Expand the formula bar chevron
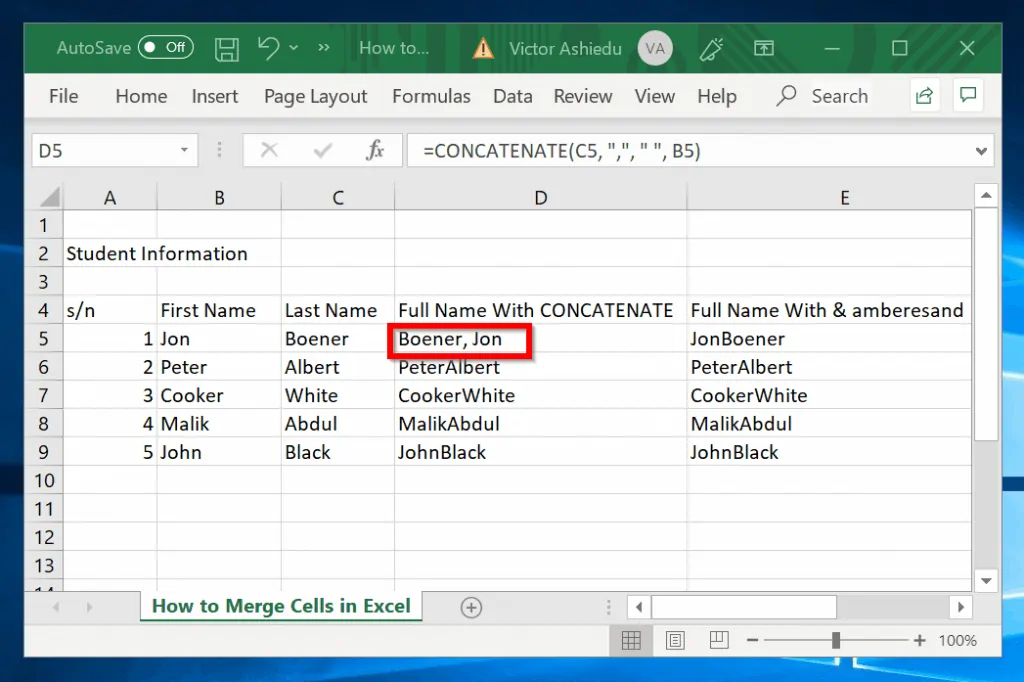The image size is (1024, 682). pos(981,151)
